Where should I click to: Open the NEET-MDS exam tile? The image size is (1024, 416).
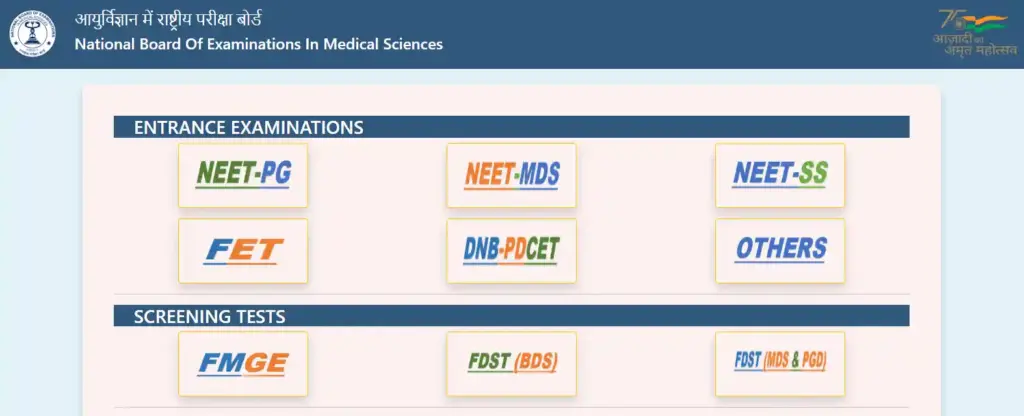[511, 175]
